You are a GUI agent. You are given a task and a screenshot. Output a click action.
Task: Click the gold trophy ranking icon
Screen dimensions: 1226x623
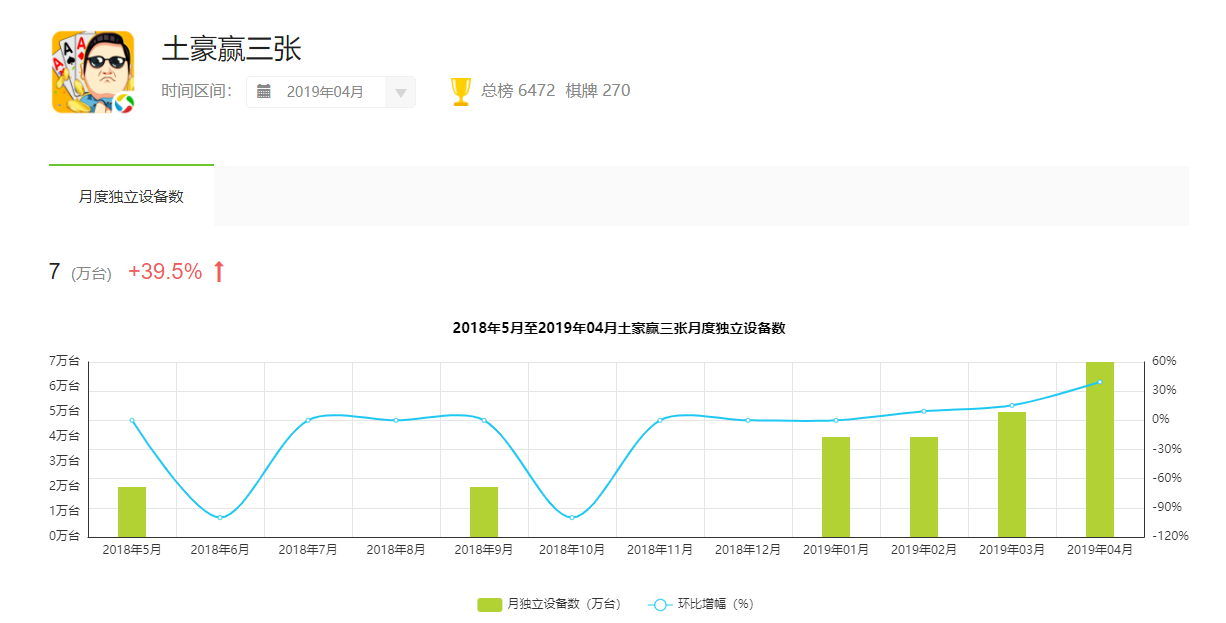461,91
